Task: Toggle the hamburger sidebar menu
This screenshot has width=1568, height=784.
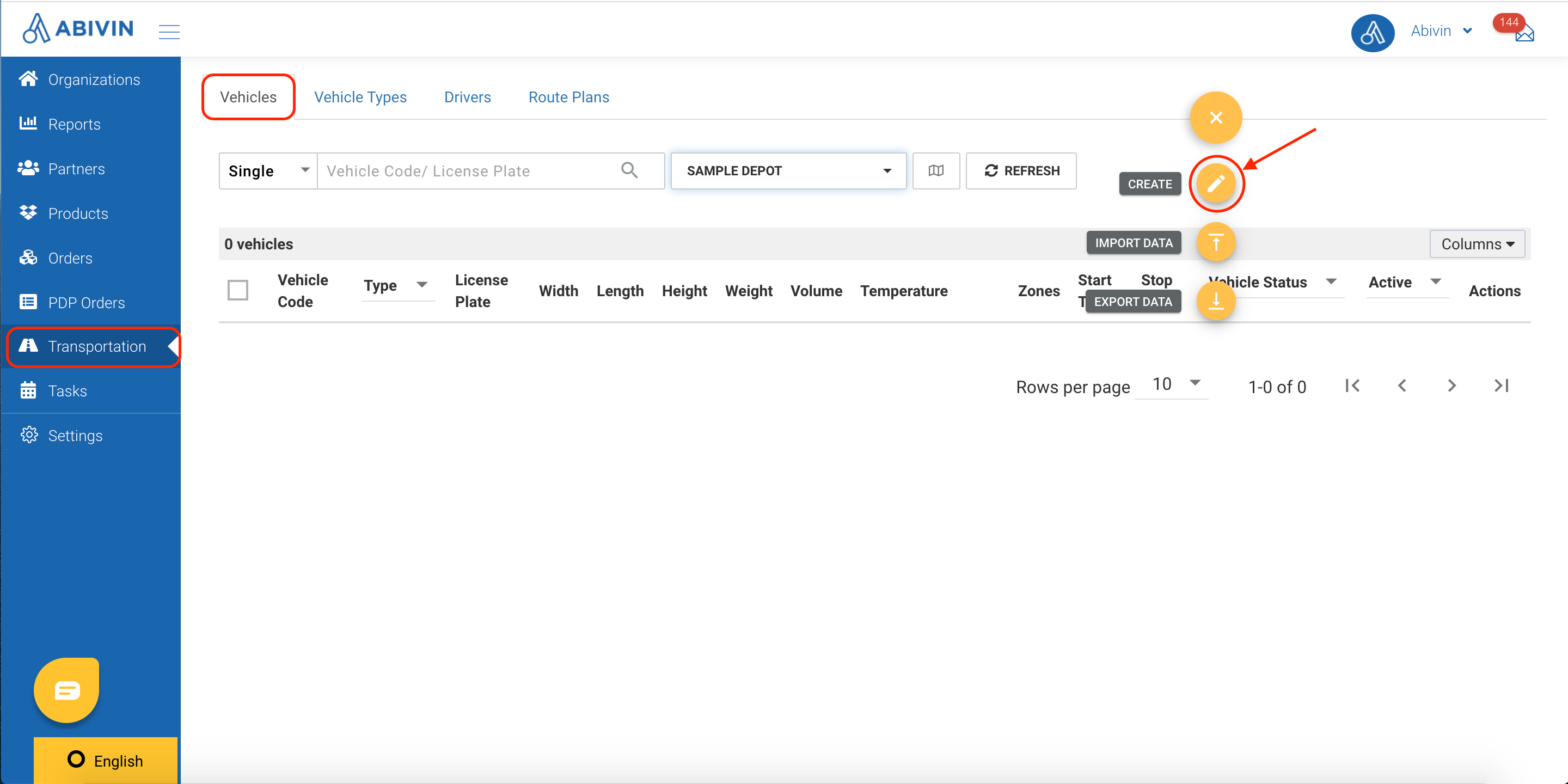Action: pyautogui.click(x=169, y=32)
